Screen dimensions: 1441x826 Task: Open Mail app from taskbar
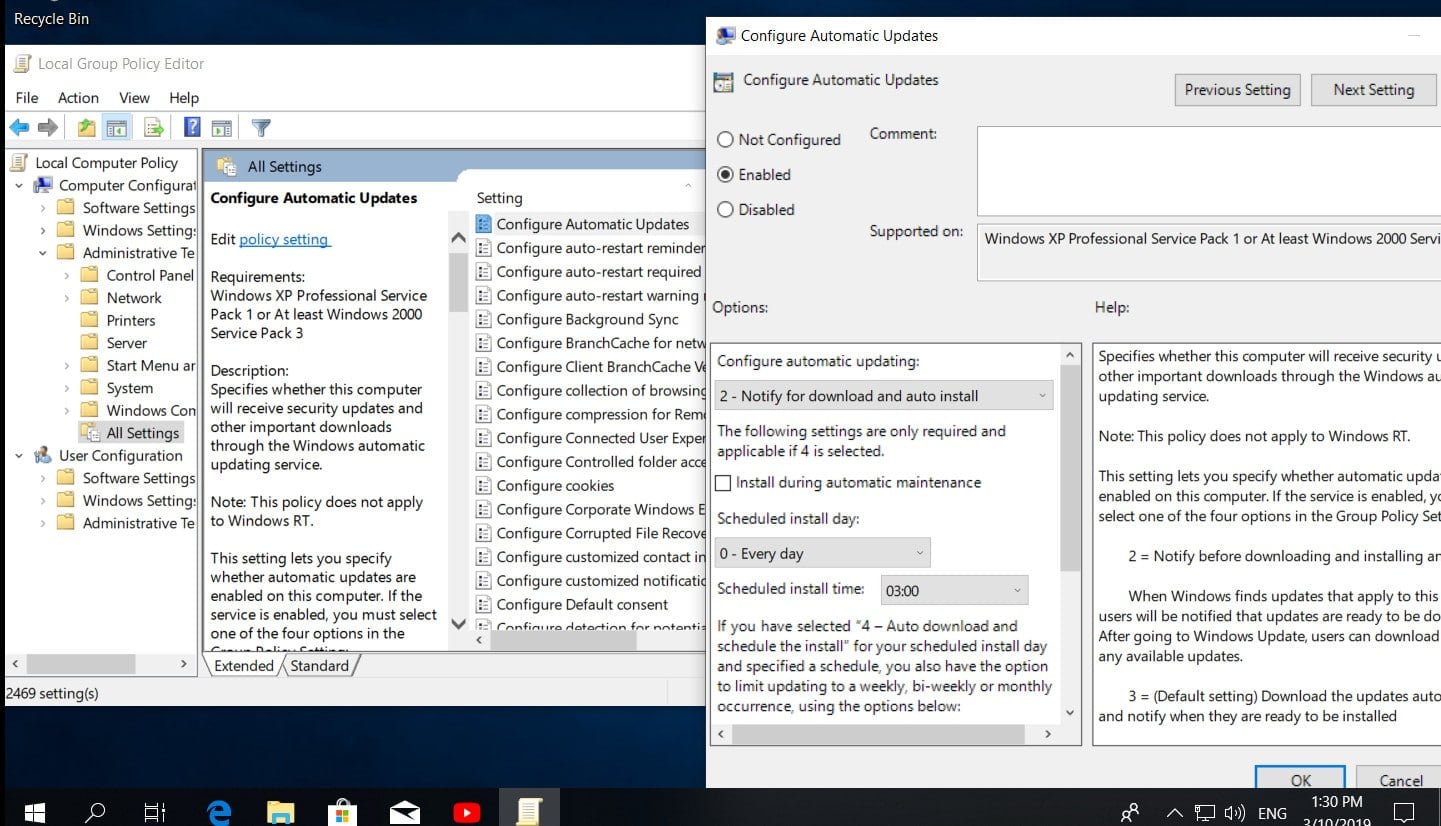(405, 811)
